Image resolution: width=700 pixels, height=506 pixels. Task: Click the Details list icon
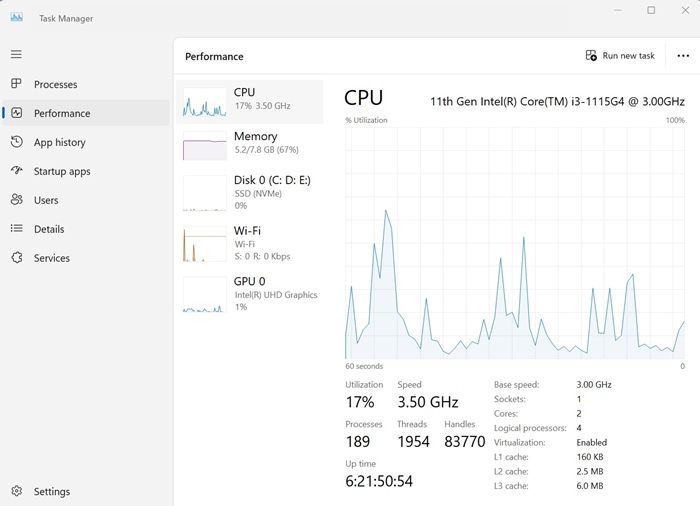[x=17, y=228]
